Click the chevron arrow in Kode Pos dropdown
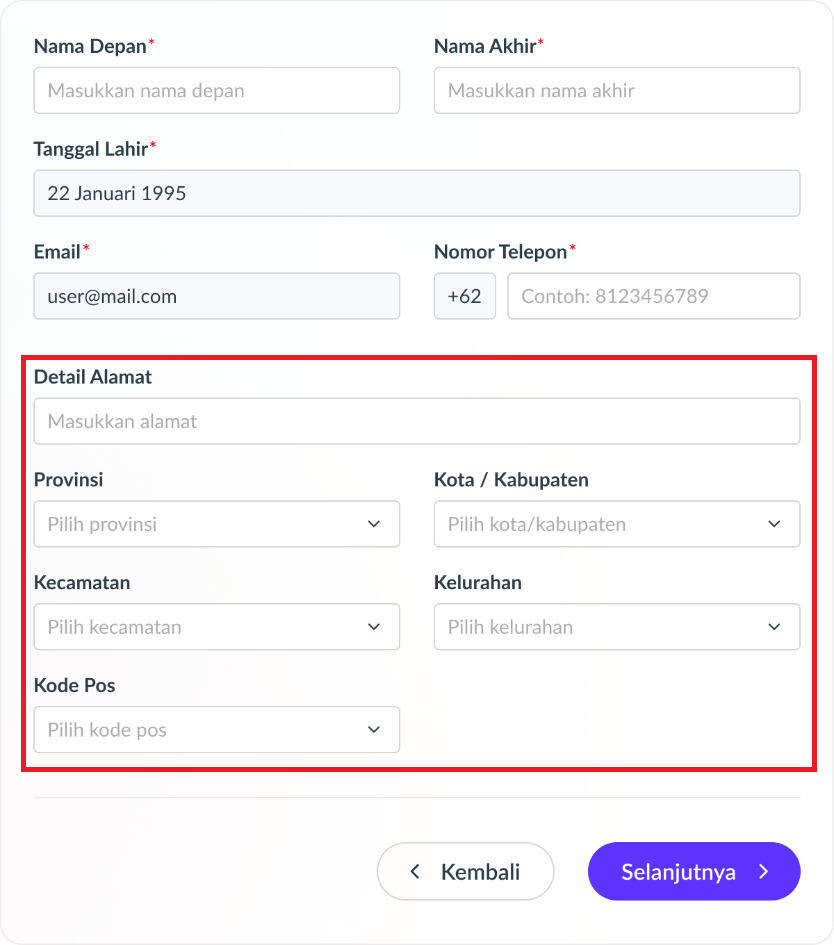The image size is (834, 945). pos(374,730)
